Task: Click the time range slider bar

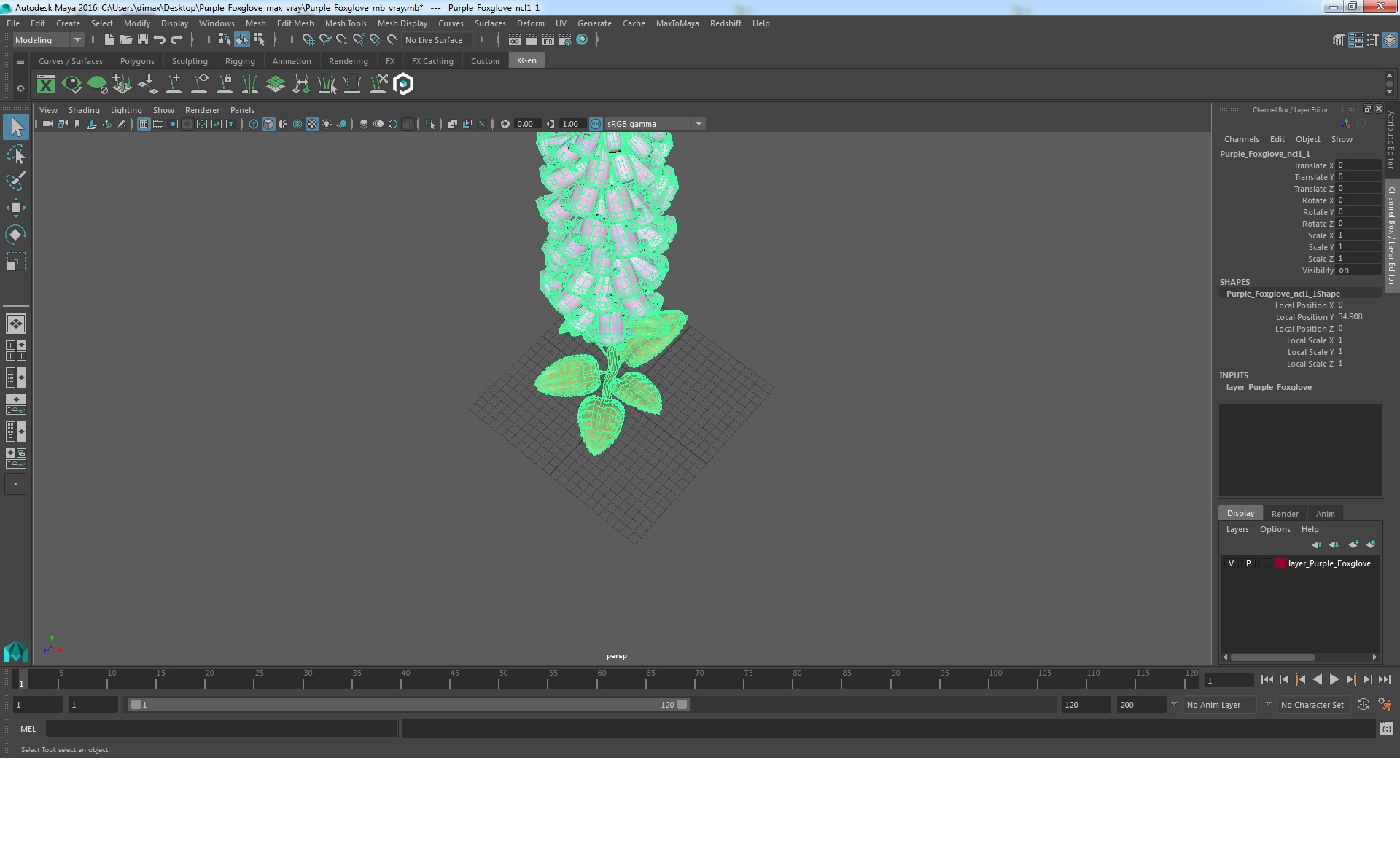Action: (408, 705)
